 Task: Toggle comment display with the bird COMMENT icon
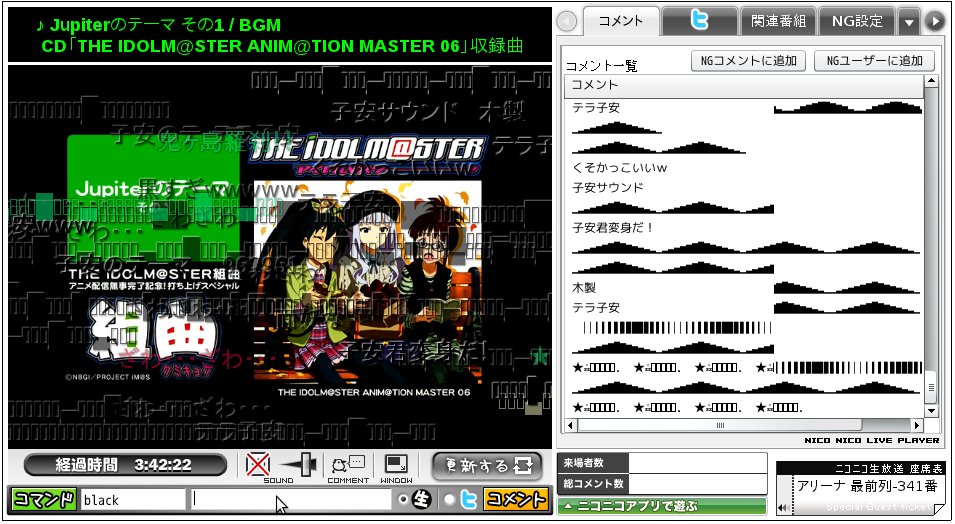pyautogui.click(x=348, y=464)
